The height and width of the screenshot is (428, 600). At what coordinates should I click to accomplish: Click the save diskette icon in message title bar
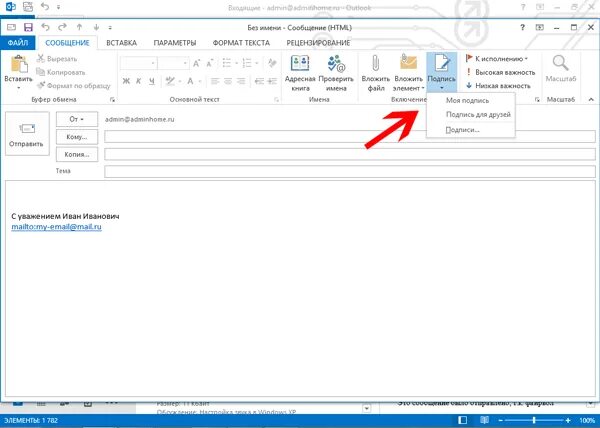[28, 27]
